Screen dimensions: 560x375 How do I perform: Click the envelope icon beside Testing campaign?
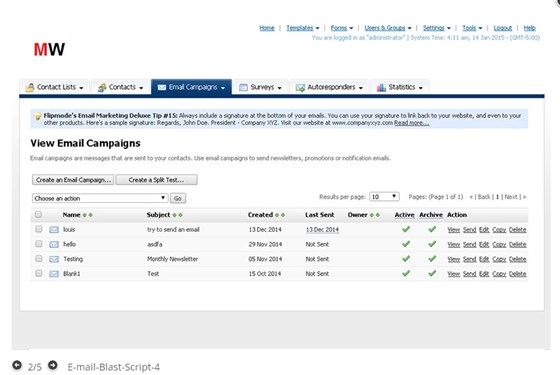54,259
